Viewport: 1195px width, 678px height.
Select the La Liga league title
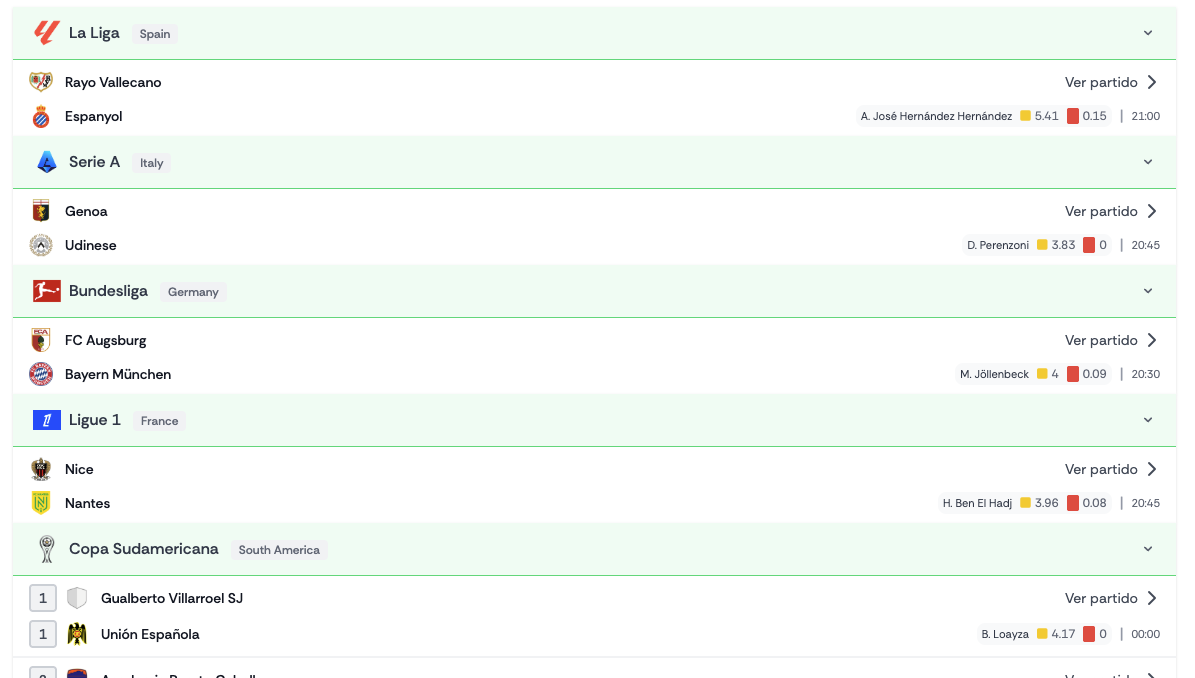point(94,33)
